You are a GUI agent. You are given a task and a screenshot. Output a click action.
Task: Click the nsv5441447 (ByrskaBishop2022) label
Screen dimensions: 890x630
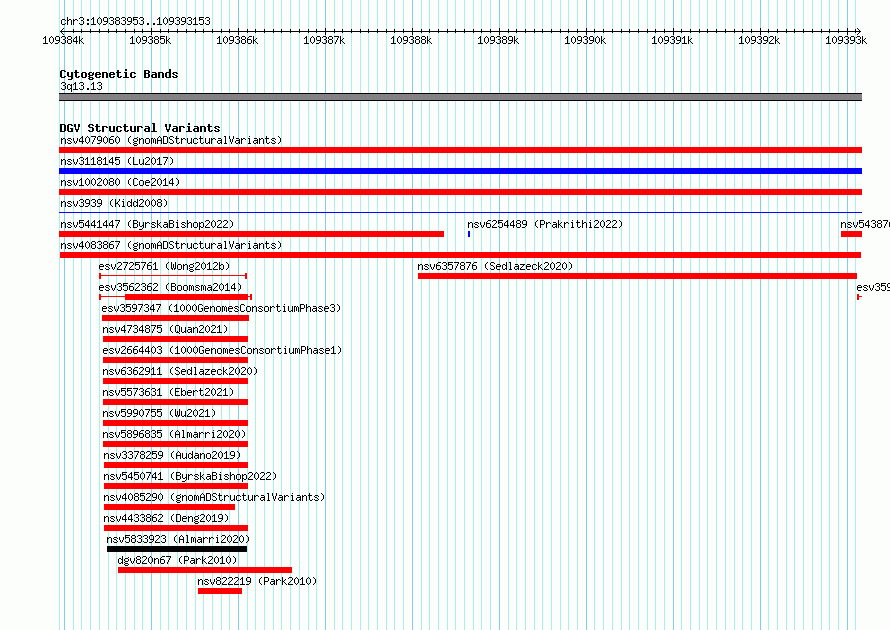point(147,224)
